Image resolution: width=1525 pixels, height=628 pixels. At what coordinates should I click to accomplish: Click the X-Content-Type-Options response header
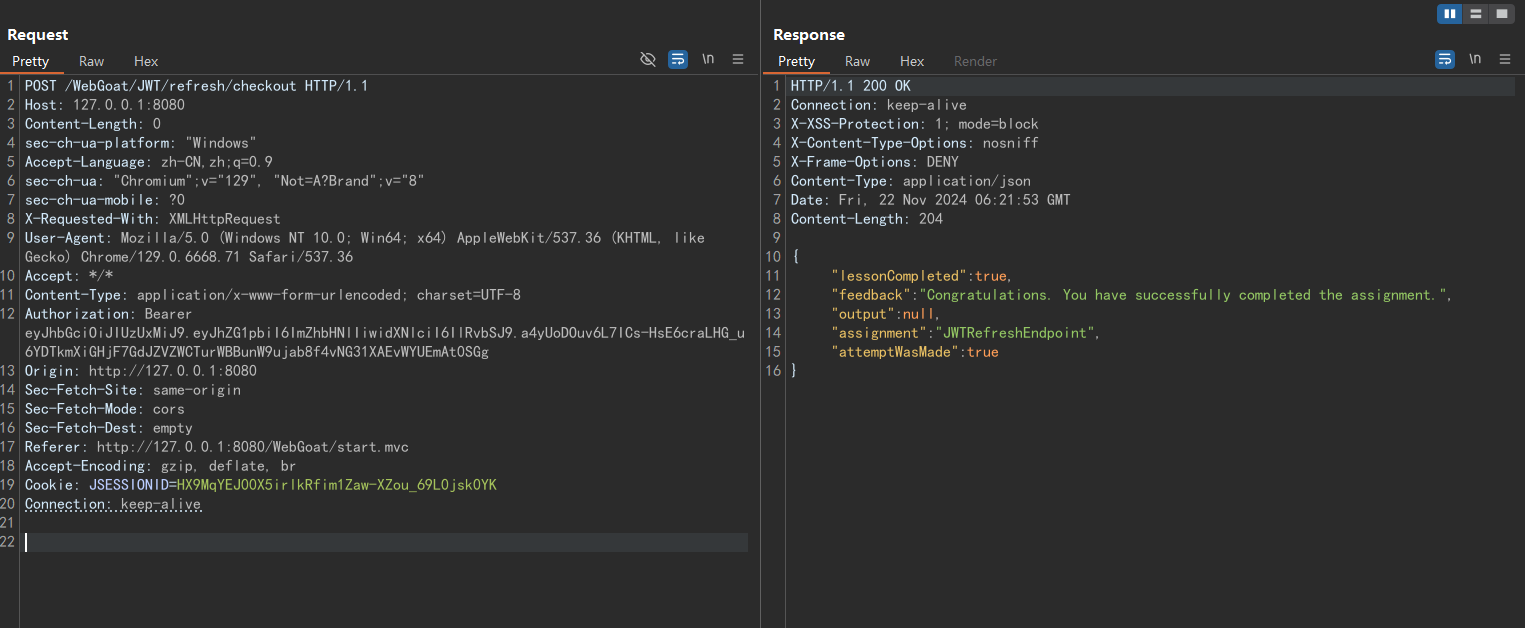point(915,143)
